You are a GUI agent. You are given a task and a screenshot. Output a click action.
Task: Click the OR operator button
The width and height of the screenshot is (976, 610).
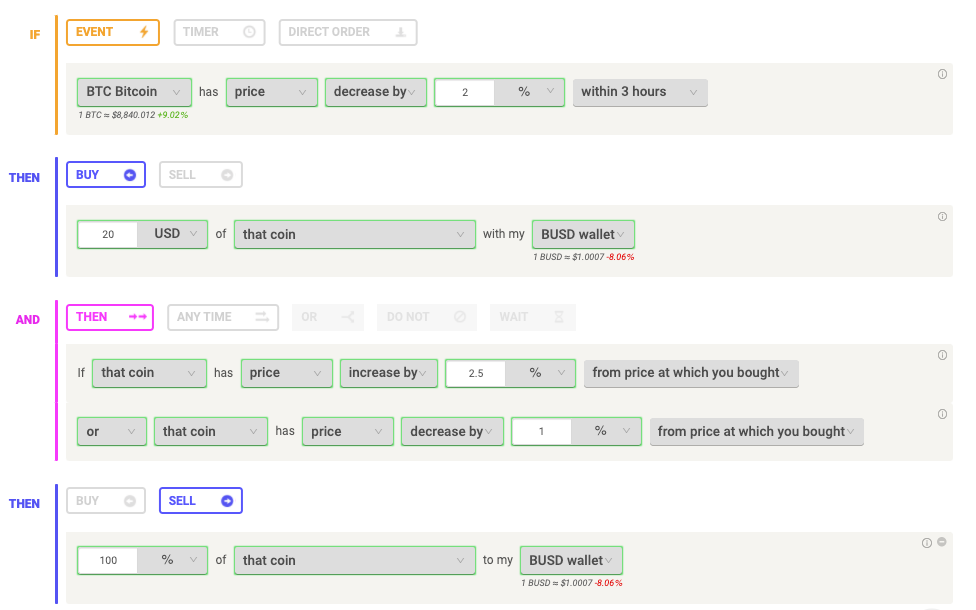click(x=327, y=317)
